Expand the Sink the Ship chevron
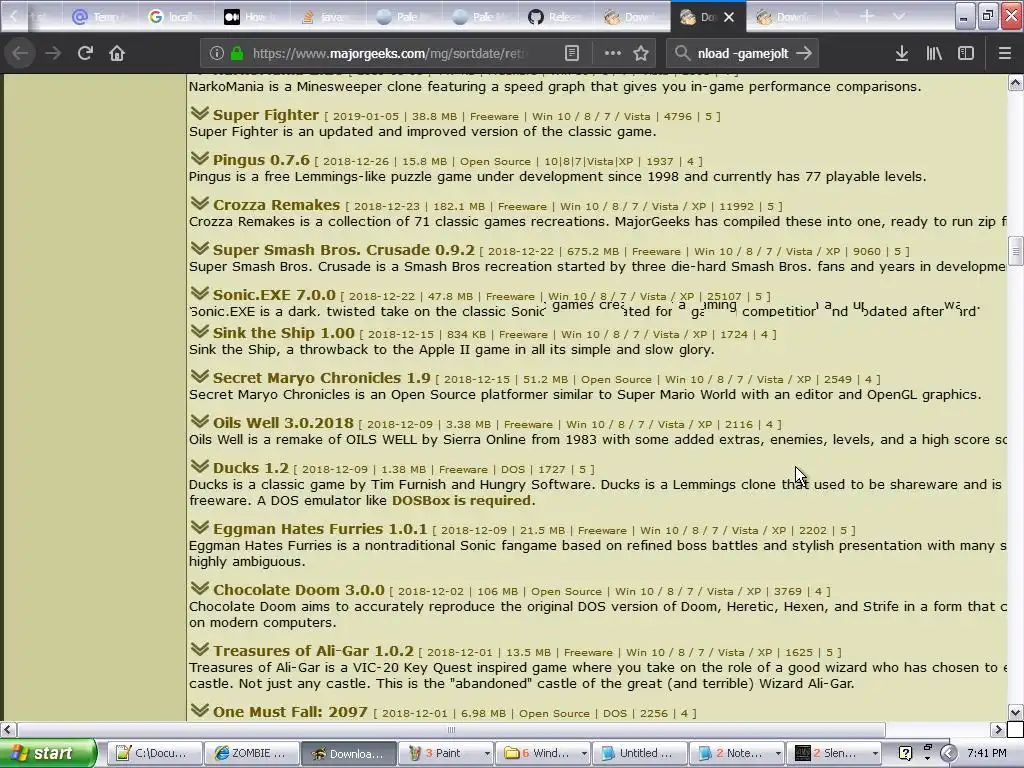1024x768 pixels. (x=200, y=332)
